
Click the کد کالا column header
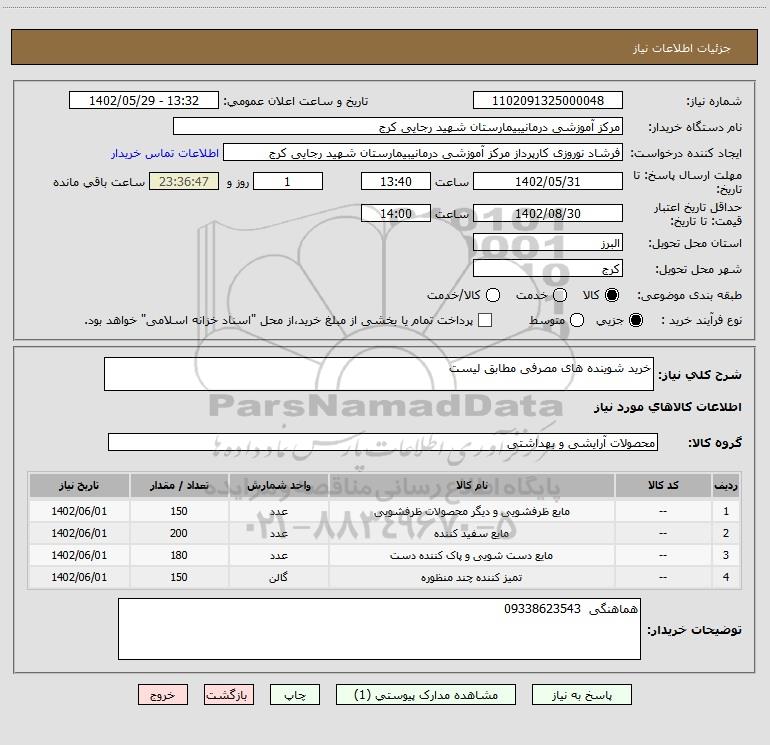663,486
